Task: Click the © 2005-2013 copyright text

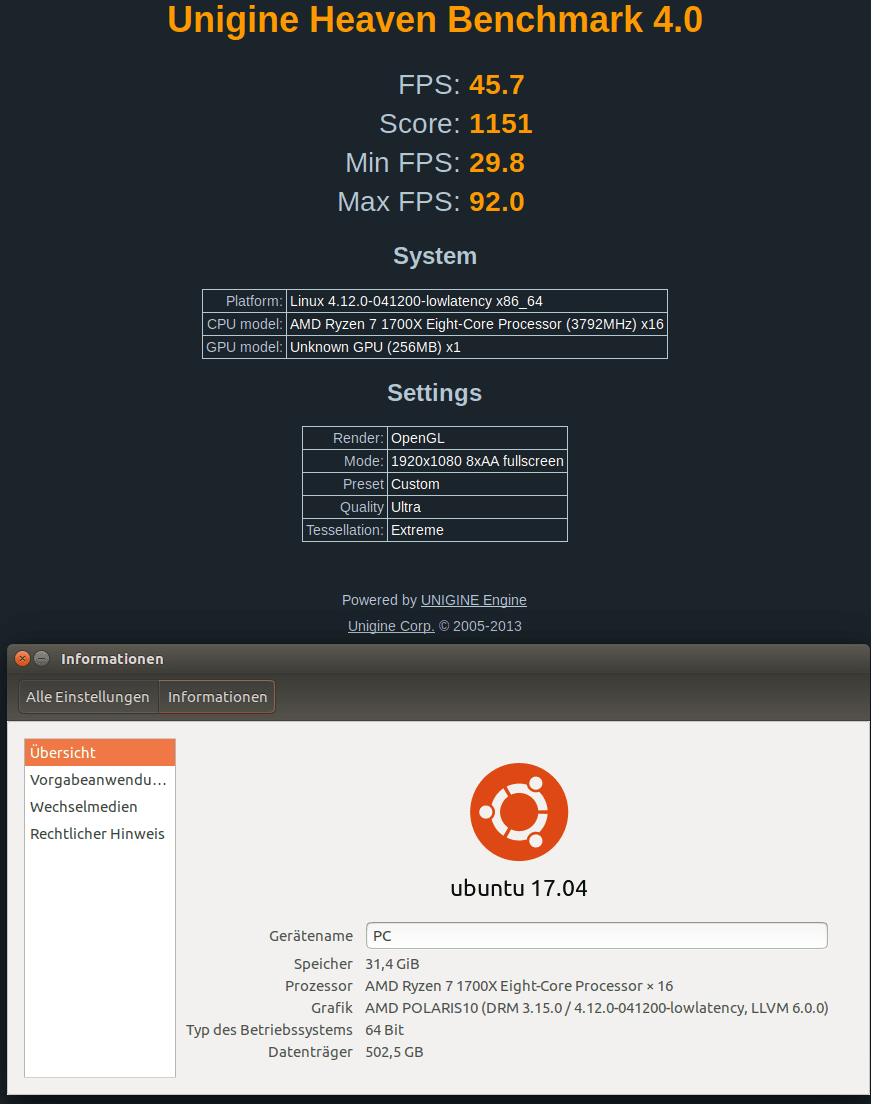Action: 480,626
